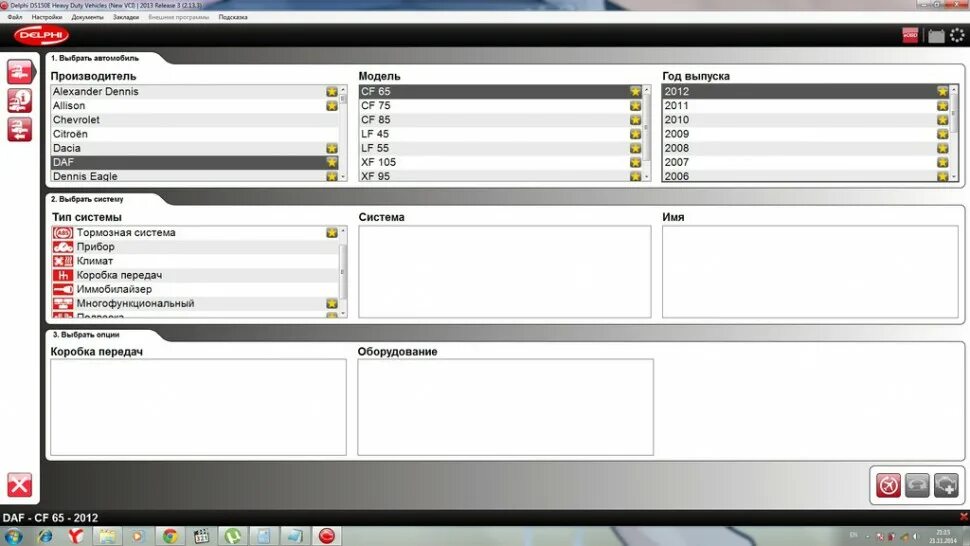Viewport: 970px width, 546px height.
Task: Select model LF 55
Action: coord(500,148)
